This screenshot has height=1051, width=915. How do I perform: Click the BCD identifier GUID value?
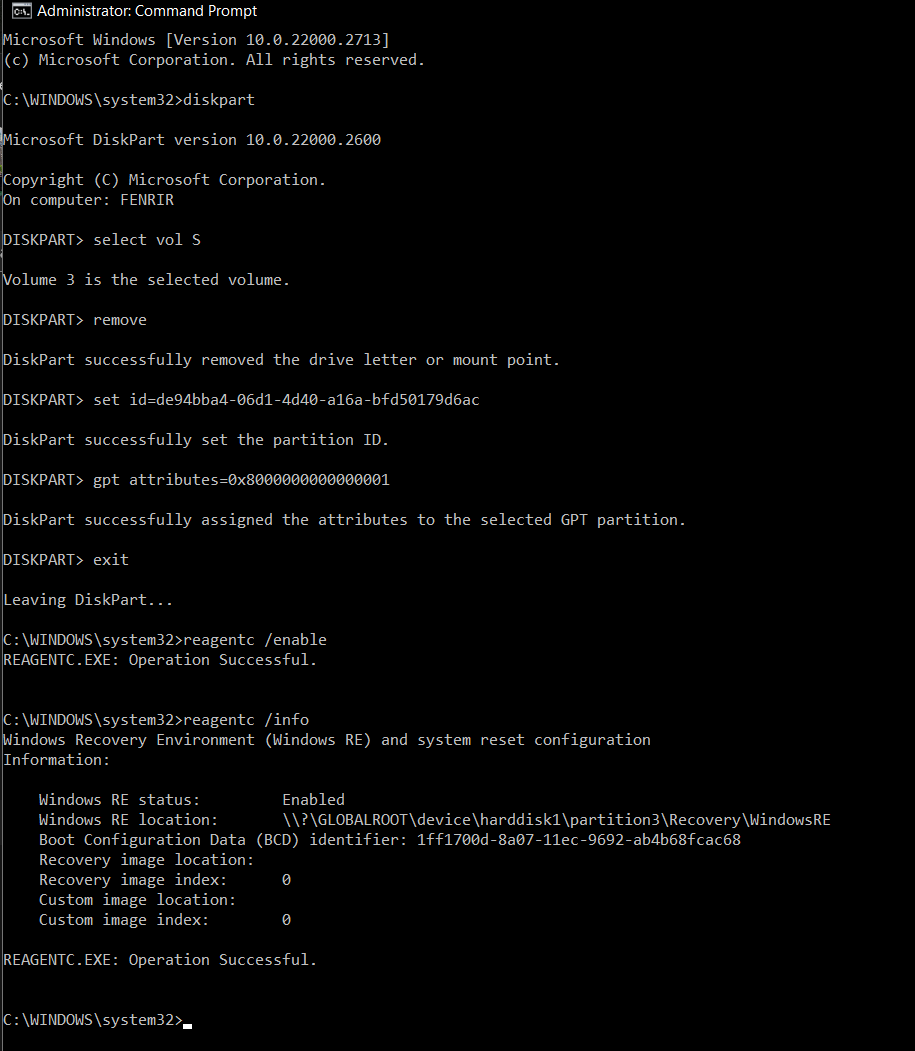[x=578, y=840]
